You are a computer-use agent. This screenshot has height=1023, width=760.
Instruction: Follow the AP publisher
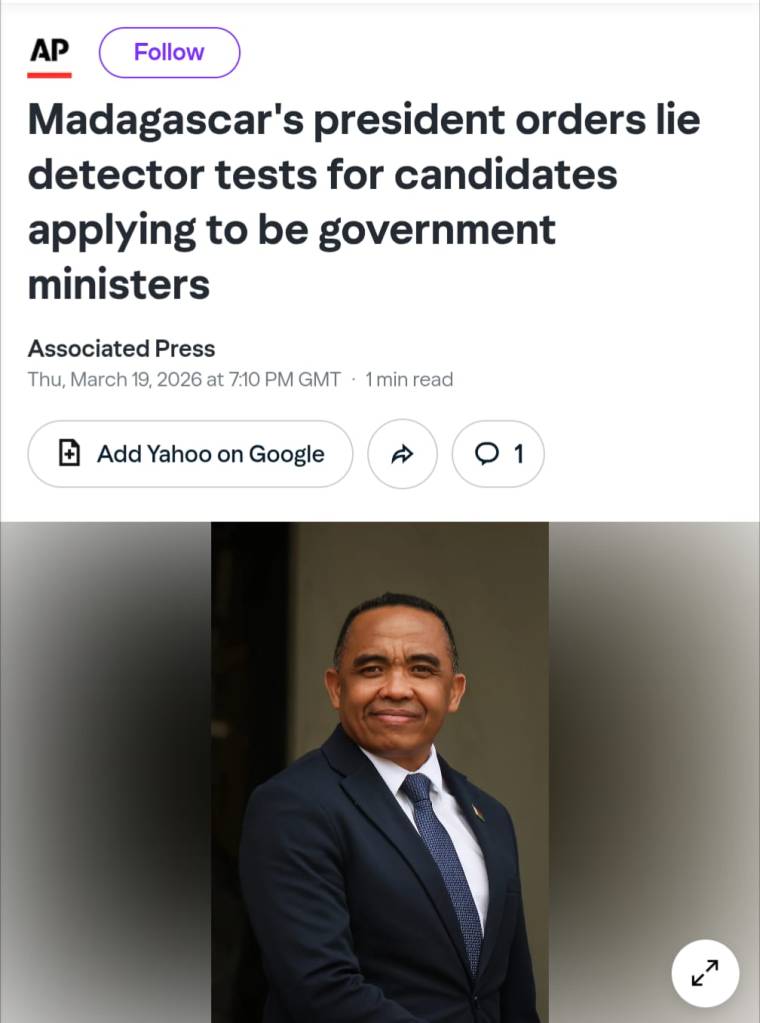(x=169, y=52)
